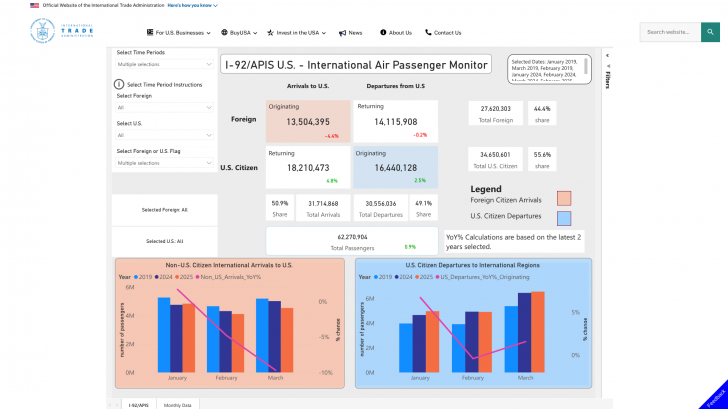Switch to the Monthly Data tab
The width and height of the screenshot is (728, 409).
[178, 404]
